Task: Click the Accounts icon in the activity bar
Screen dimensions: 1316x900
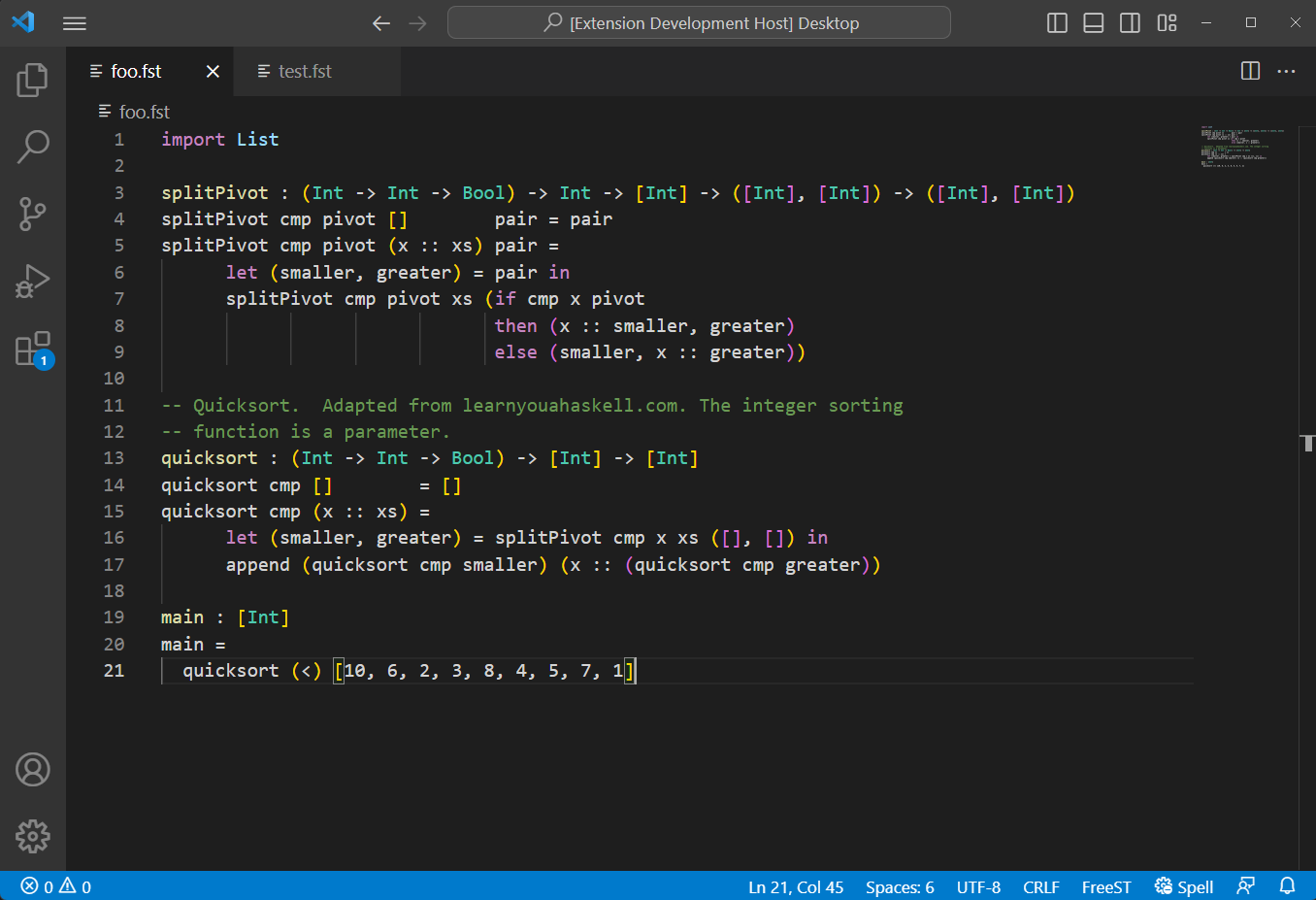Action: (x=32, y=769)
